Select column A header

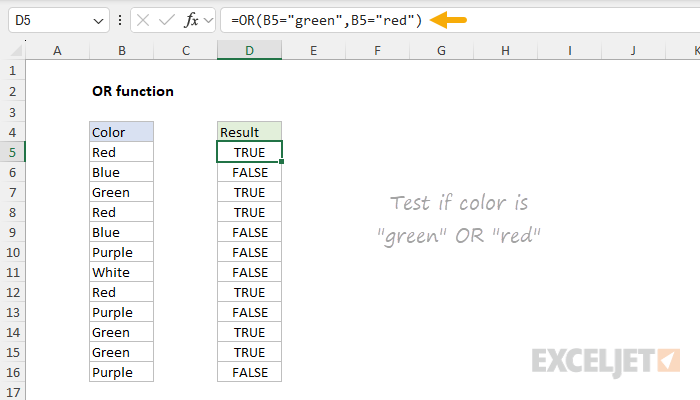57,50
